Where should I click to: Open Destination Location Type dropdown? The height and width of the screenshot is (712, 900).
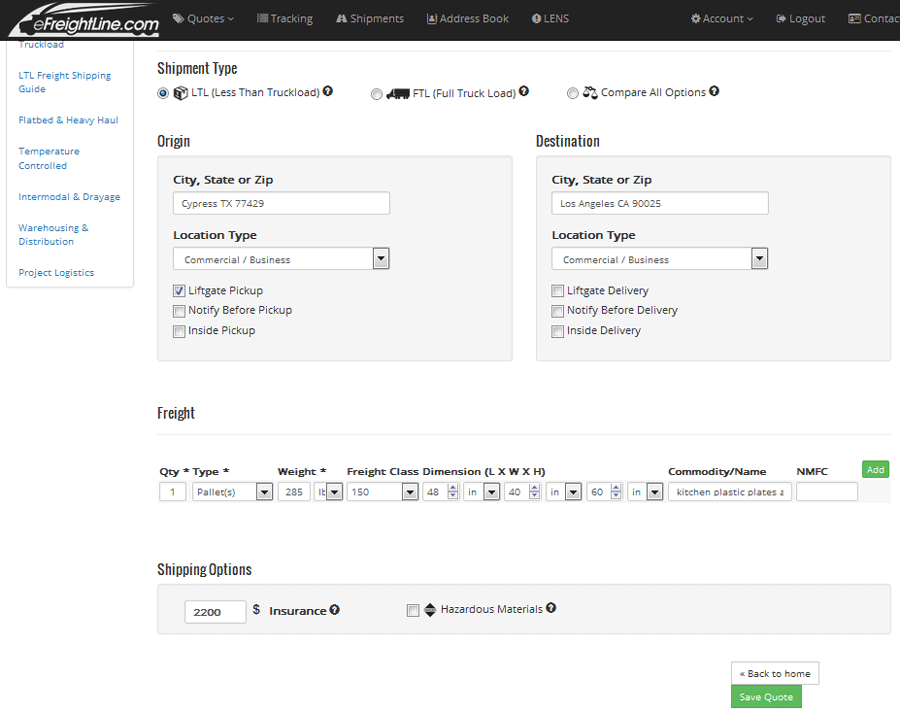(x=660, y=259)
